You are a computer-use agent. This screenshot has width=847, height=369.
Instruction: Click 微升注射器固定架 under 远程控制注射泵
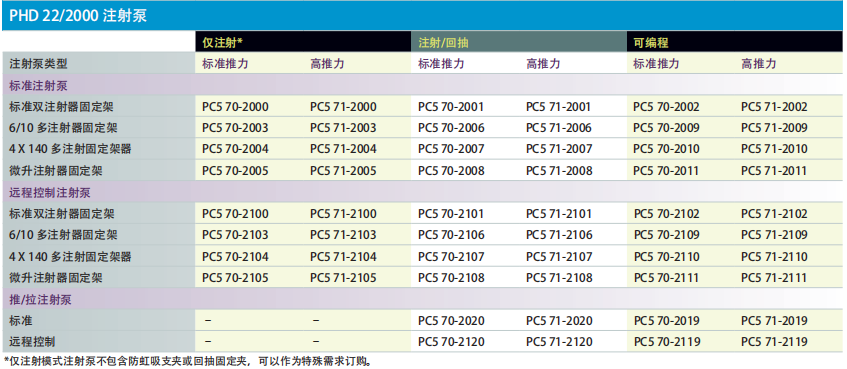click(x=56, y=279)
